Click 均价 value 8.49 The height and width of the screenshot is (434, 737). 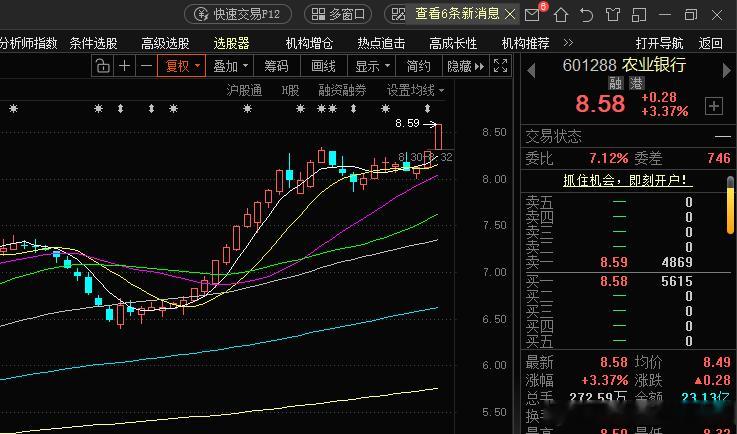point(717,362)
